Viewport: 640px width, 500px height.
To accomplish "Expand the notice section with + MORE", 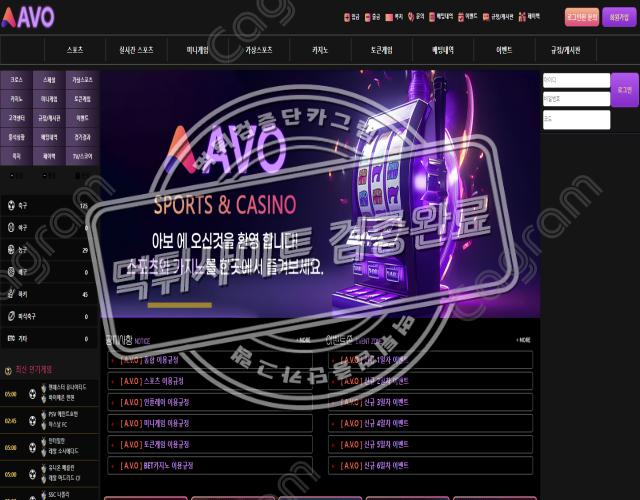I will (x=304, y=341).
